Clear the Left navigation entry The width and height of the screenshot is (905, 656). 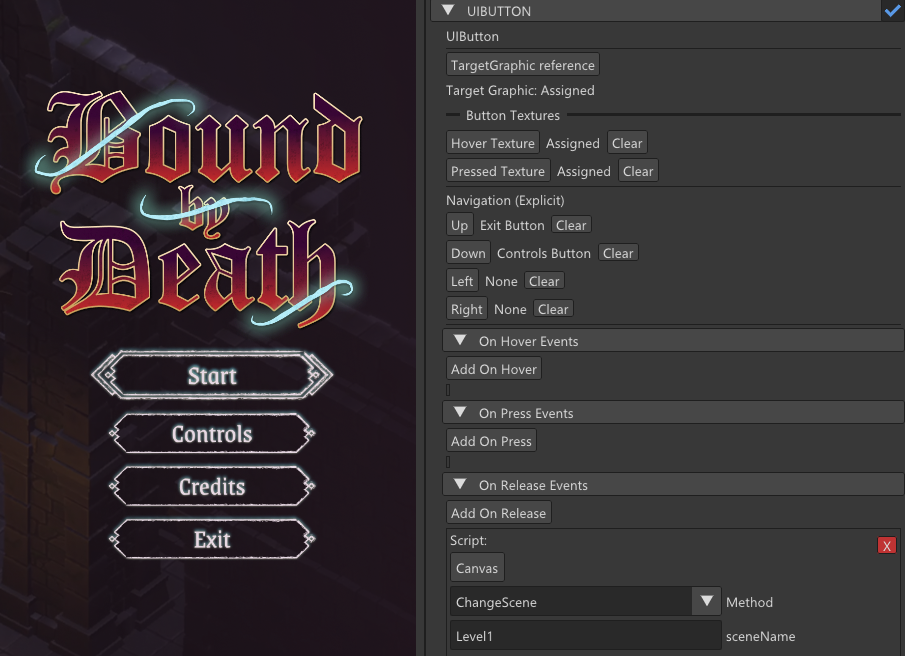[x=544, y=281]
